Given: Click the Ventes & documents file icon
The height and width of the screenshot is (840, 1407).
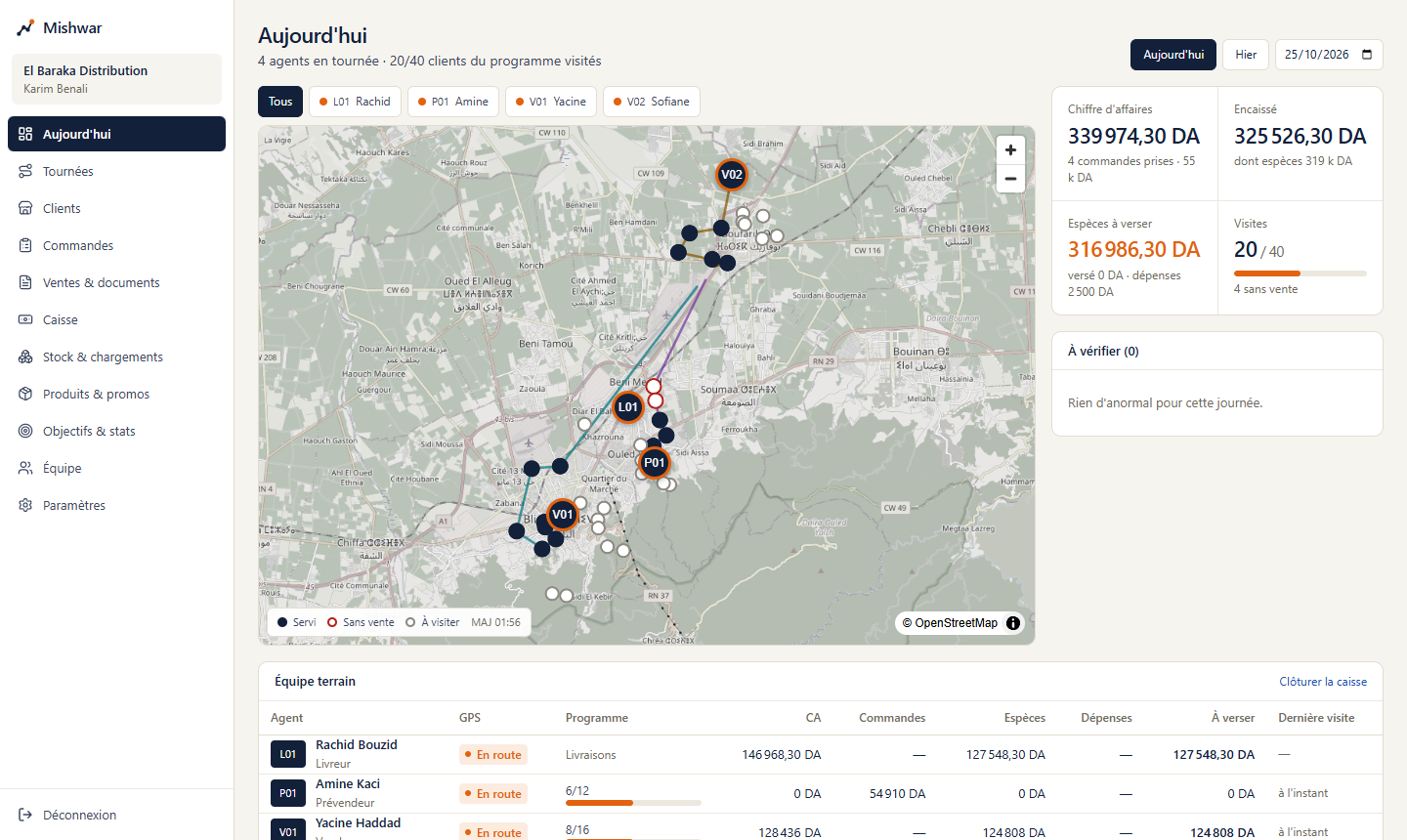Looking at the screenshot, I should pos(25,282).
